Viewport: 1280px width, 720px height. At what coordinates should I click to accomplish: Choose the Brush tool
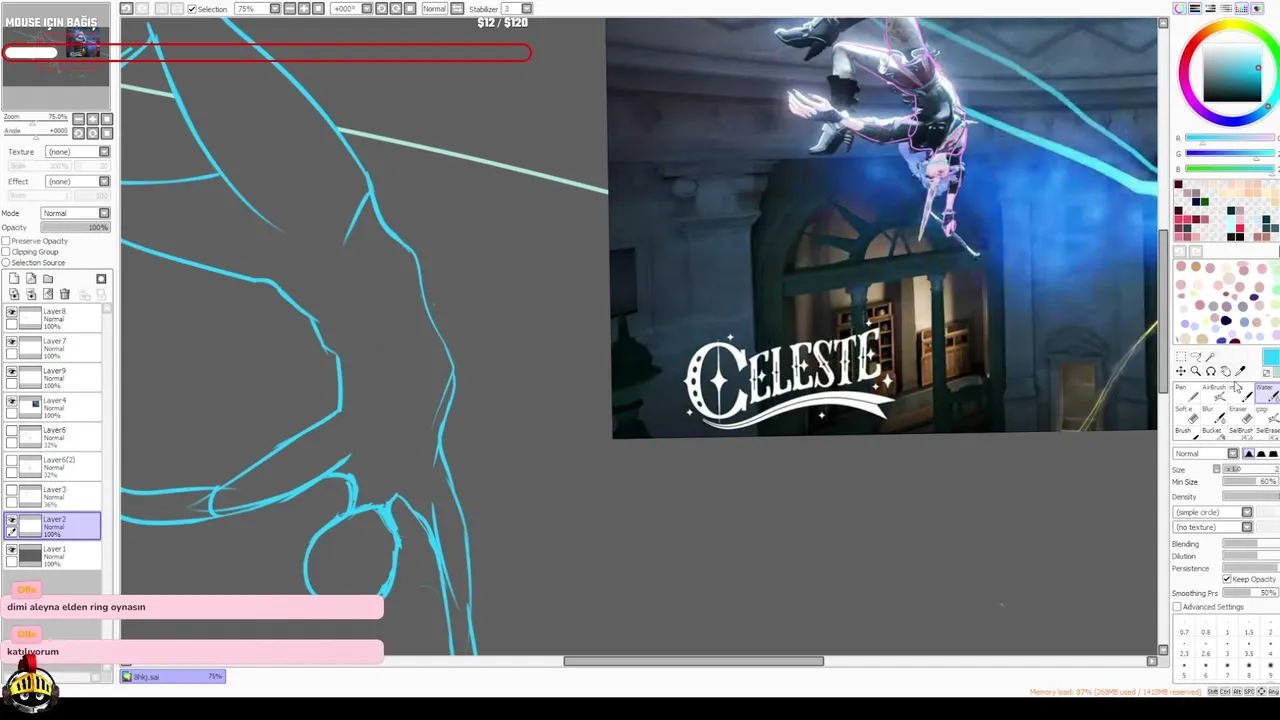[1185, 433]
